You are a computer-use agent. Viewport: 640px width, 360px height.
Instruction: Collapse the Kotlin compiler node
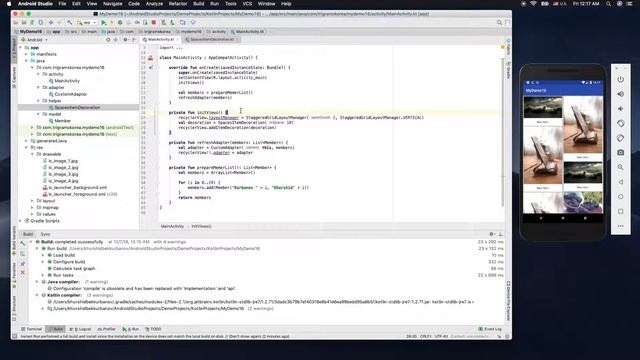[37, 295]
